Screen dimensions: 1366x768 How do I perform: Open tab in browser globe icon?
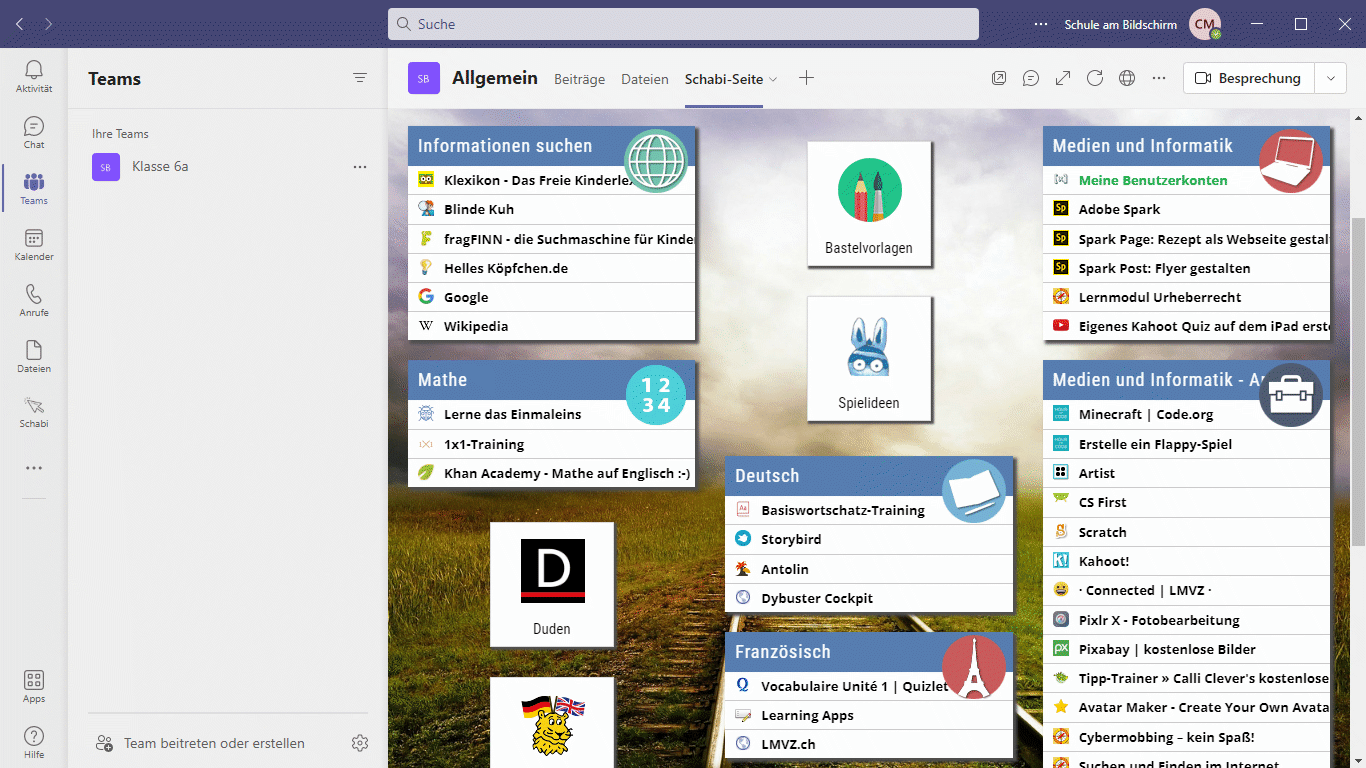click(1127, 78)
